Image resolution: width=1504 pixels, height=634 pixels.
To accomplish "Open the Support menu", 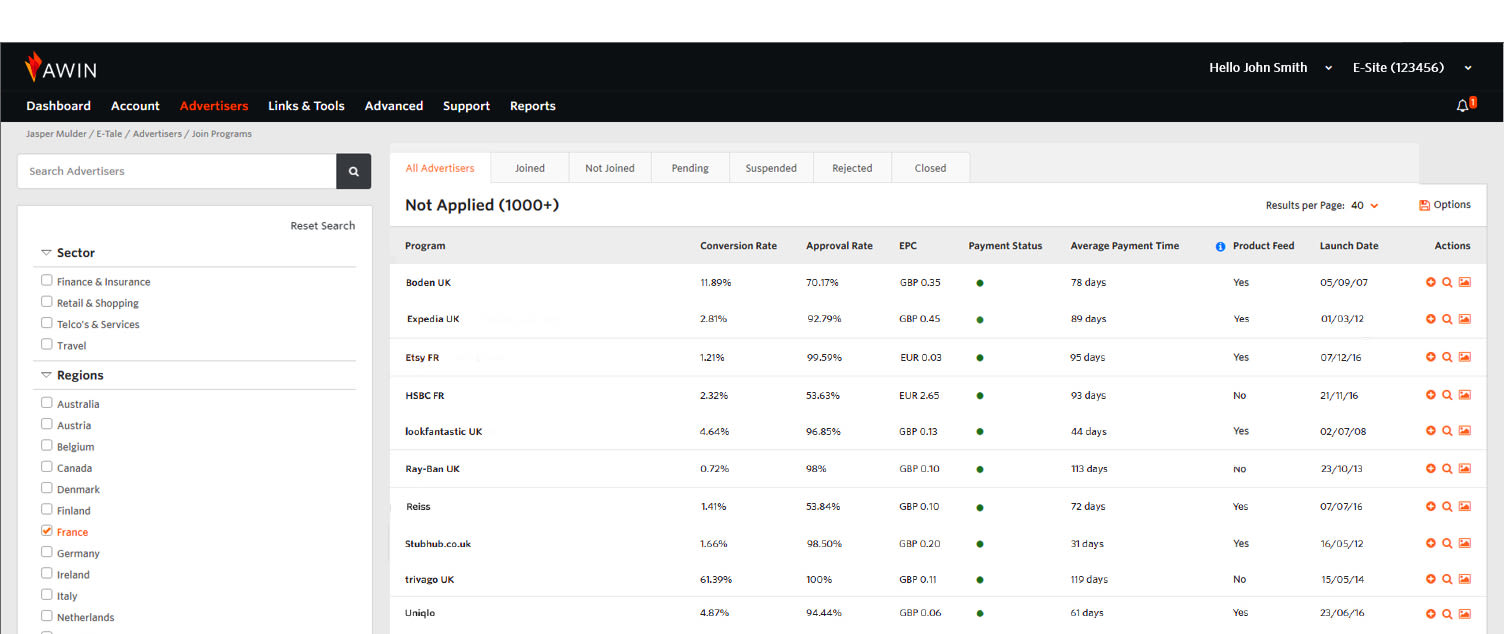I will click(466, 106).
